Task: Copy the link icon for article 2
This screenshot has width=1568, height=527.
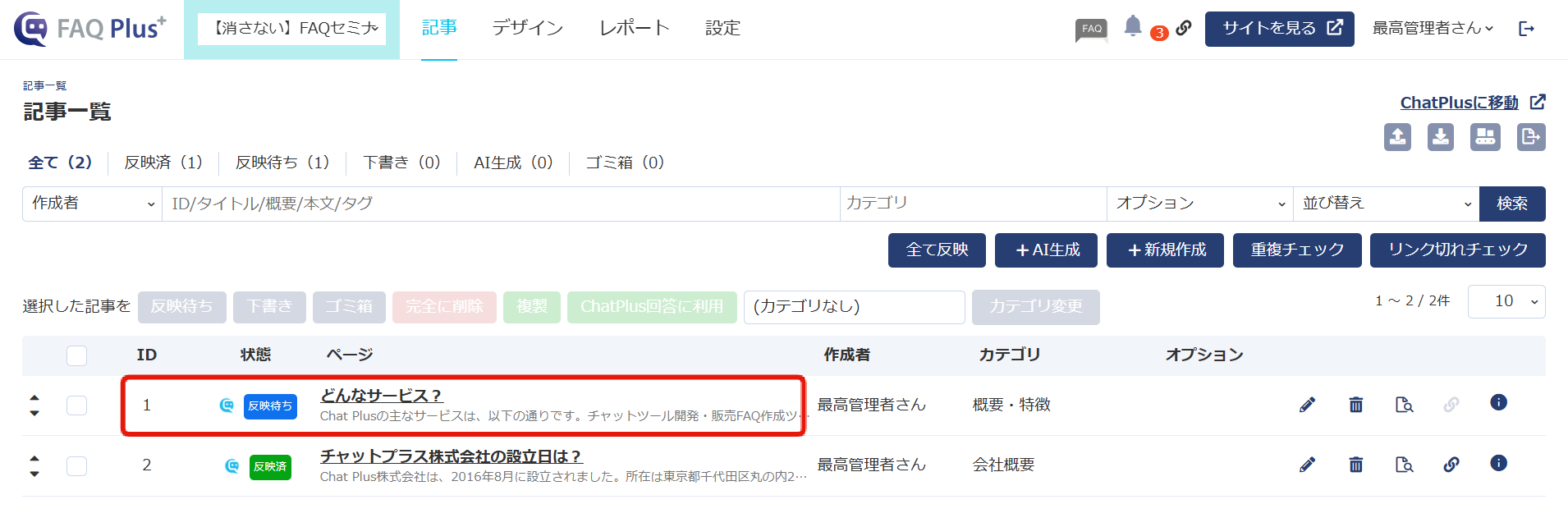Action: click(1451, 465)
